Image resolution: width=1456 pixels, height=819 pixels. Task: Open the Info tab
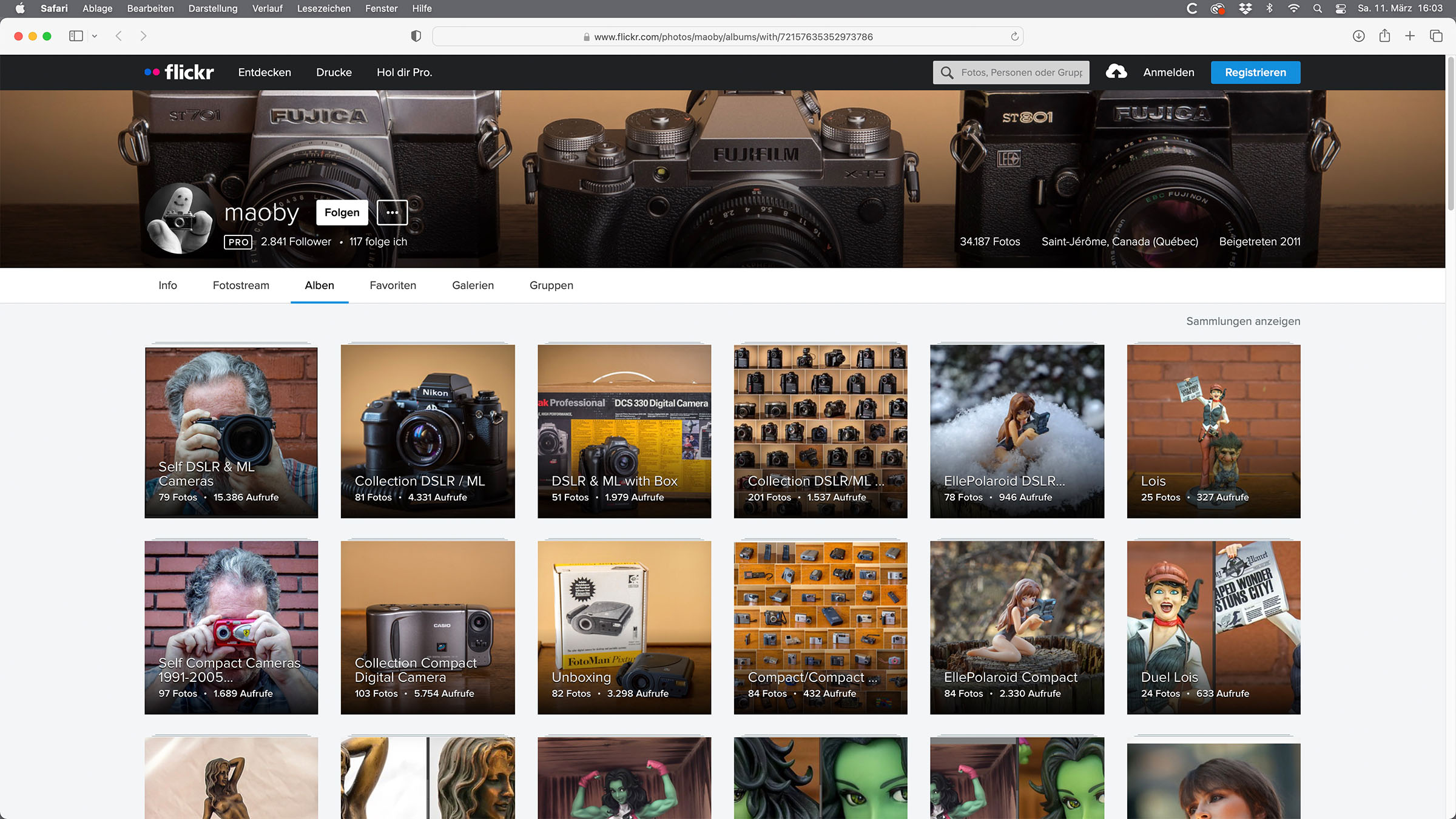point(168,285)
